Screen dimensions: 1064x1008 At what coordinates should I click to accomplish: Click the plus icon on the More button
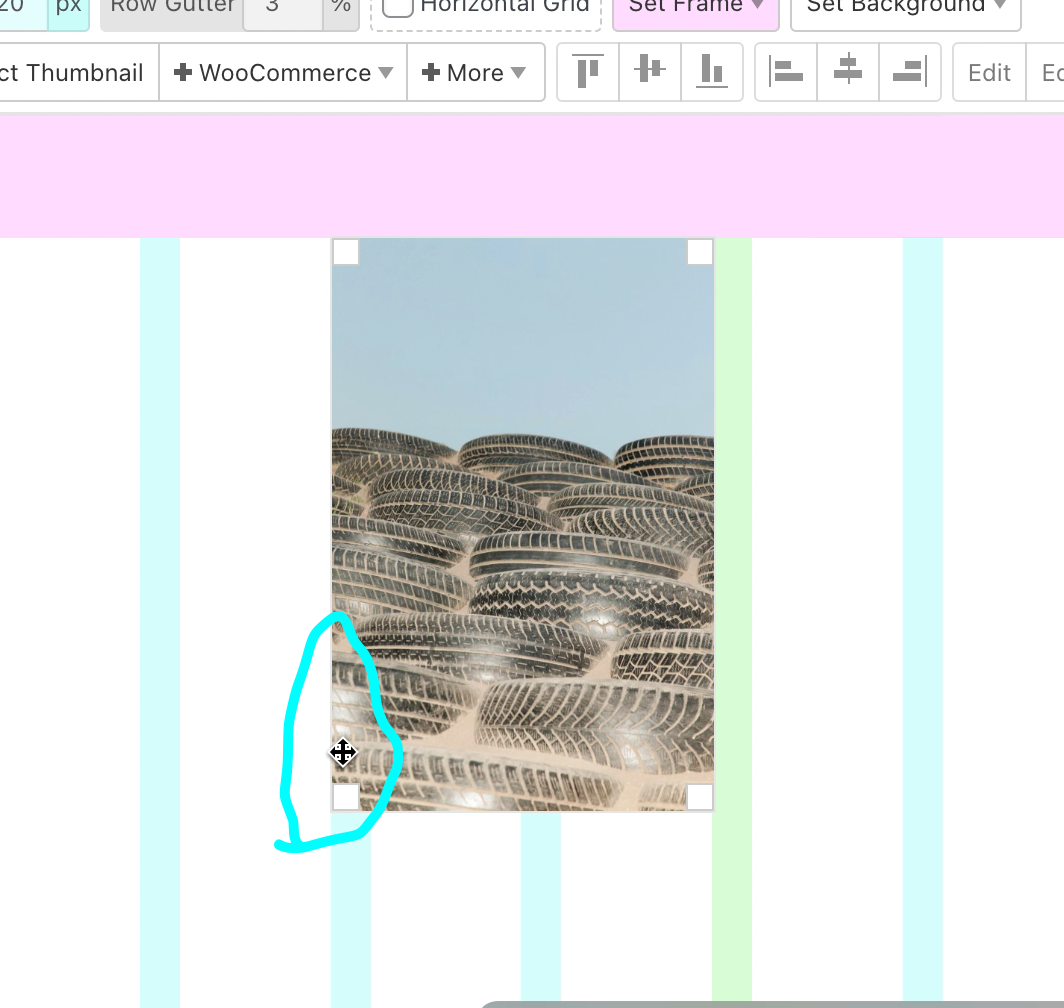pyautogui.click(x=430, y=72)
